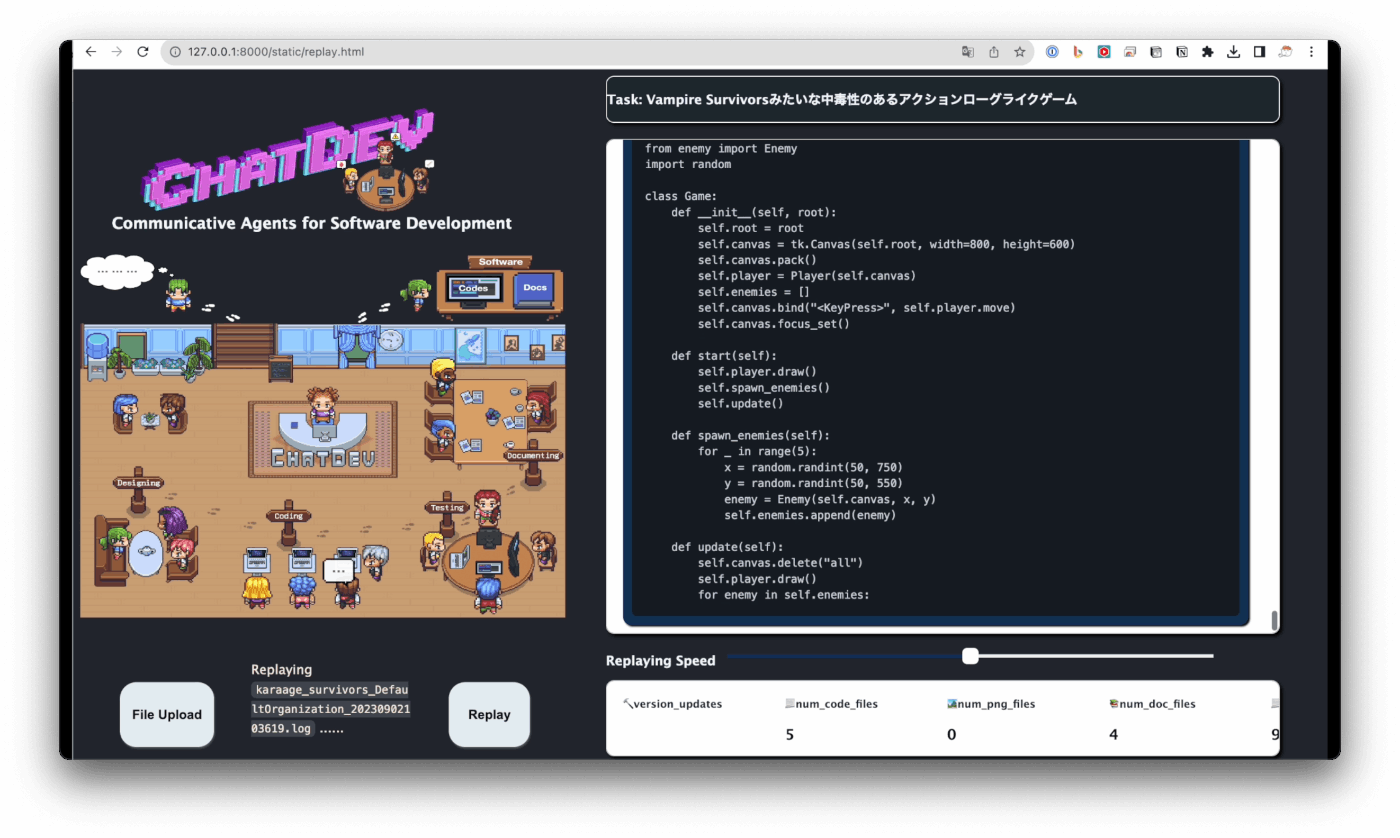Screen dimensions: 1400x838
Task: Click the num_png_files value 0
Action: coord(952,735)
